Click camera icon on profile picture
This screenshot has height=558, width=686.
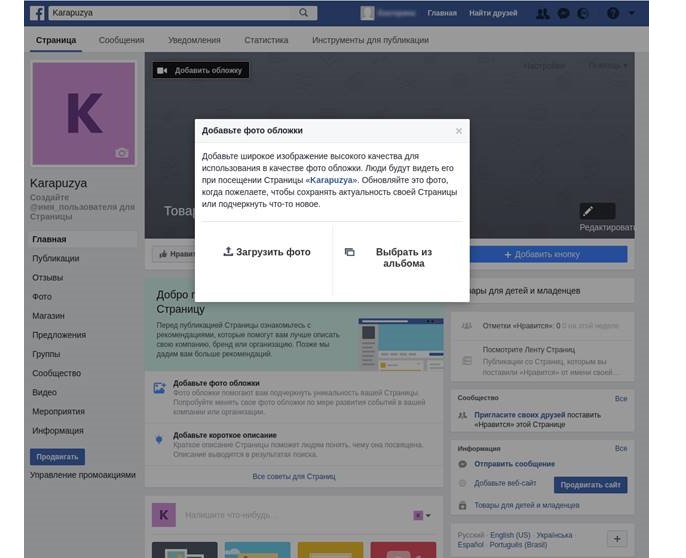tap(122, 153)
